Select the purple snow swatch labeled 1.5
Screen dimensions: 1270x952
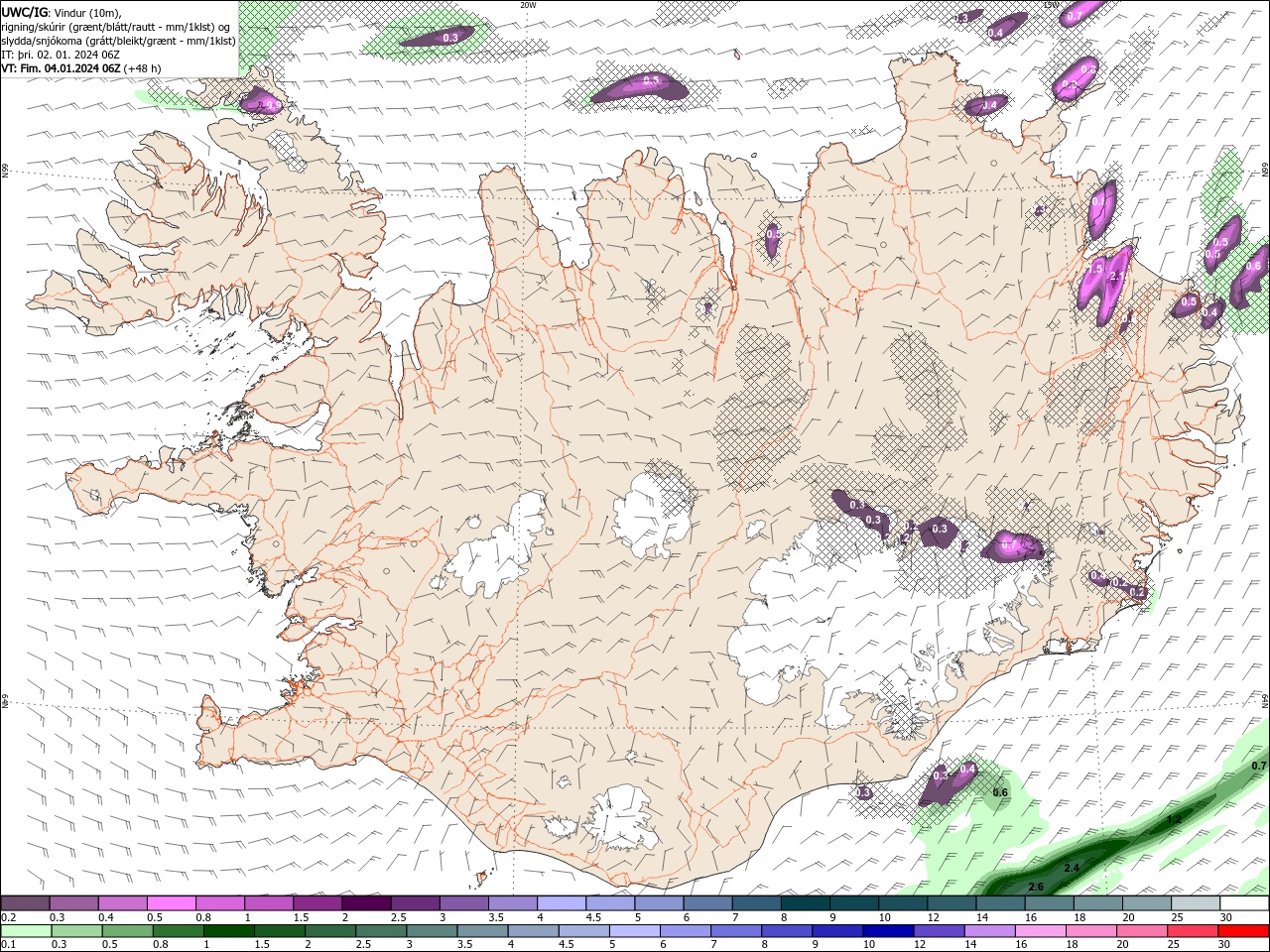point(317,903)
